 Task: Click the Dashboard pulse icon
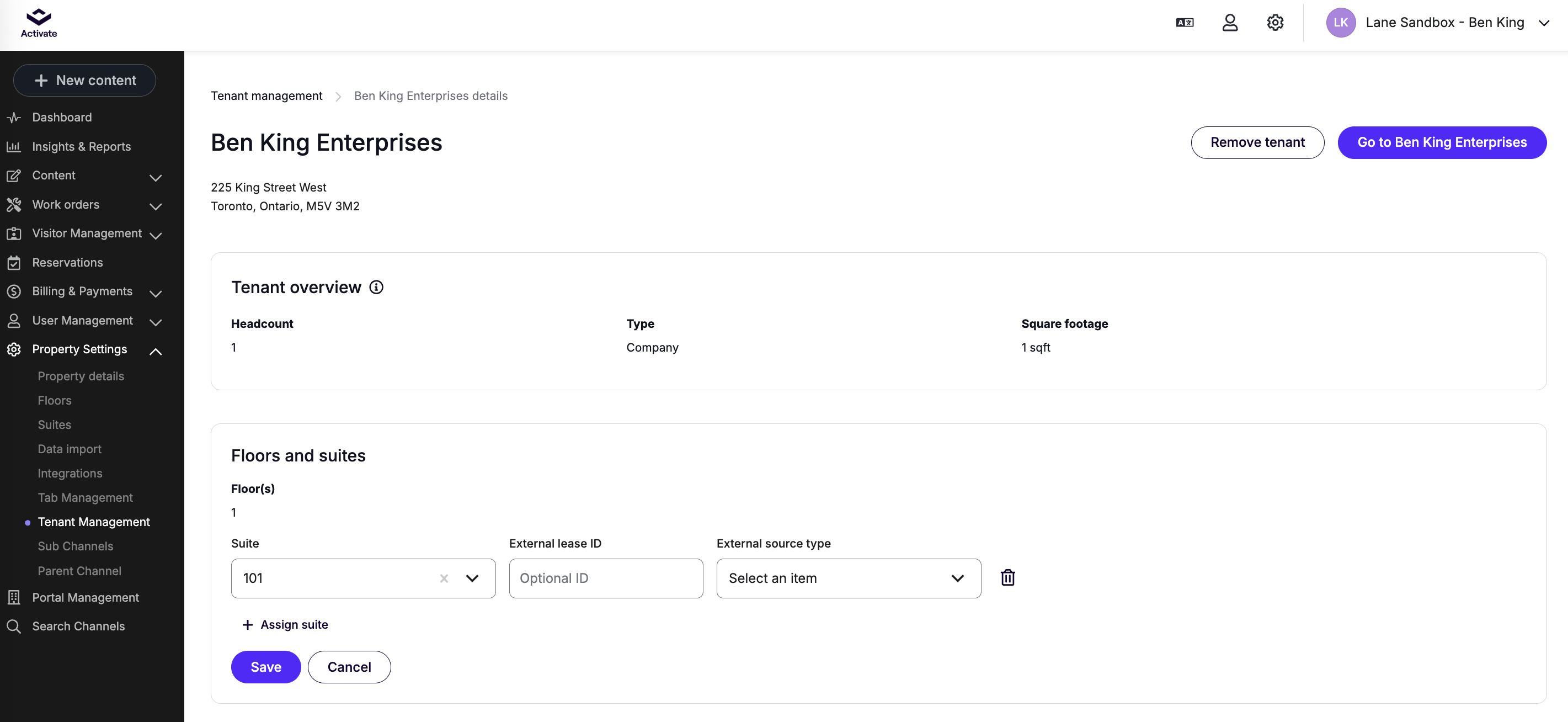pyautogui.click(x=13, y=118)
